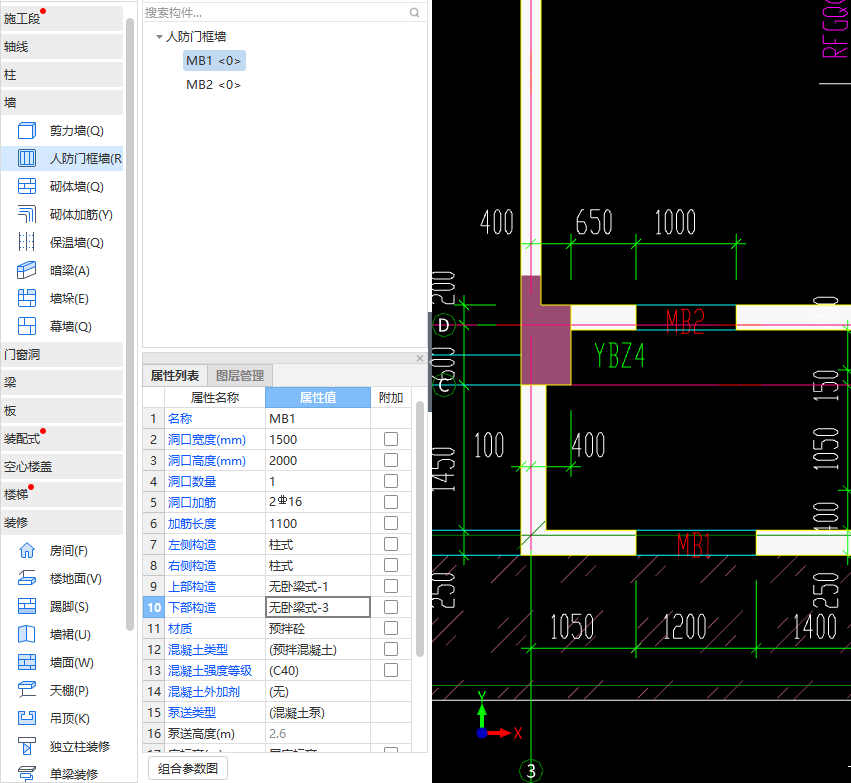Expand the 柱 category
The height and width of the screenshot is (783, 851).
tap(62, 74)
